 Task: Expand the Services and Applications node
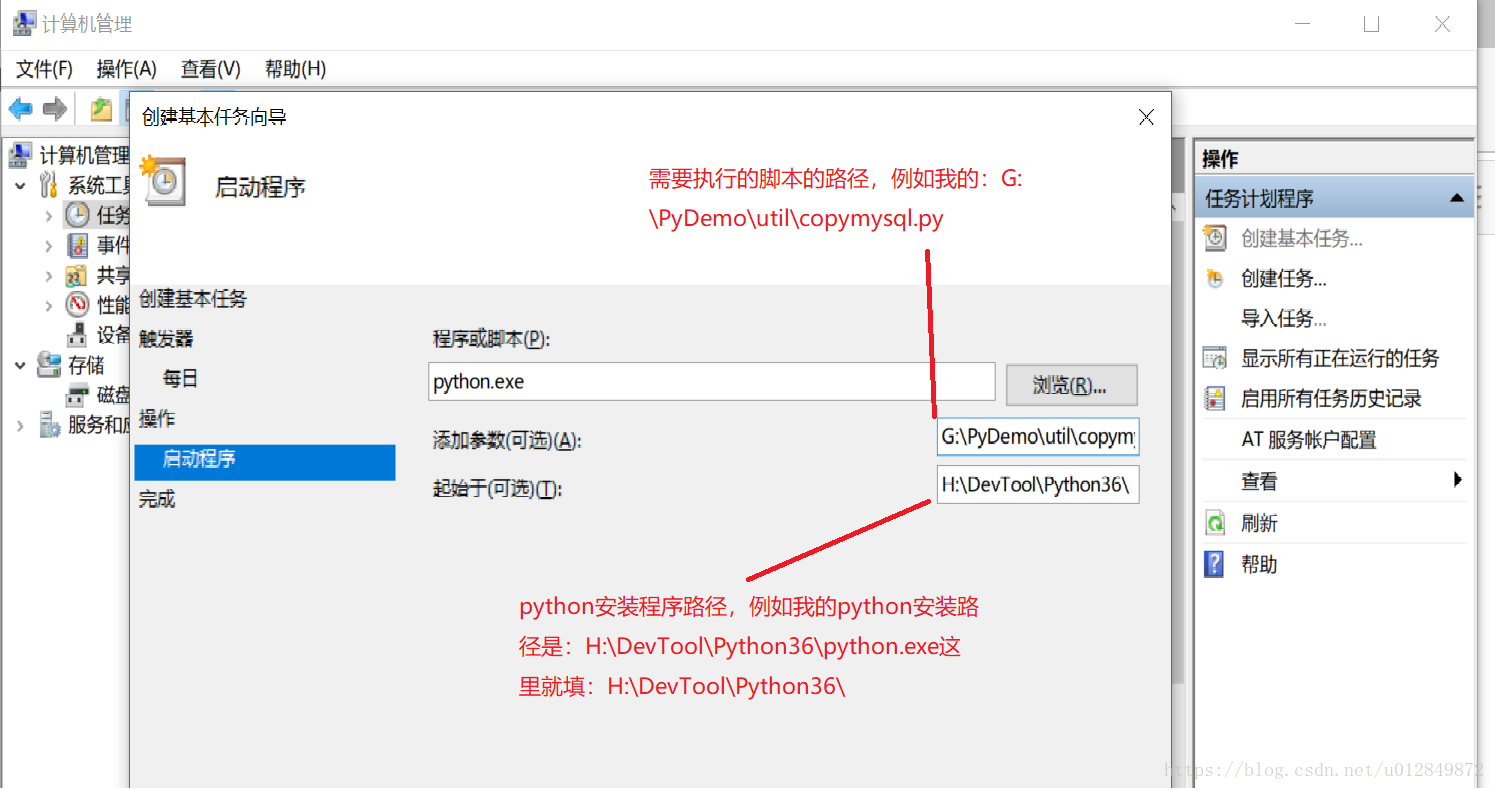pos(20,425)
